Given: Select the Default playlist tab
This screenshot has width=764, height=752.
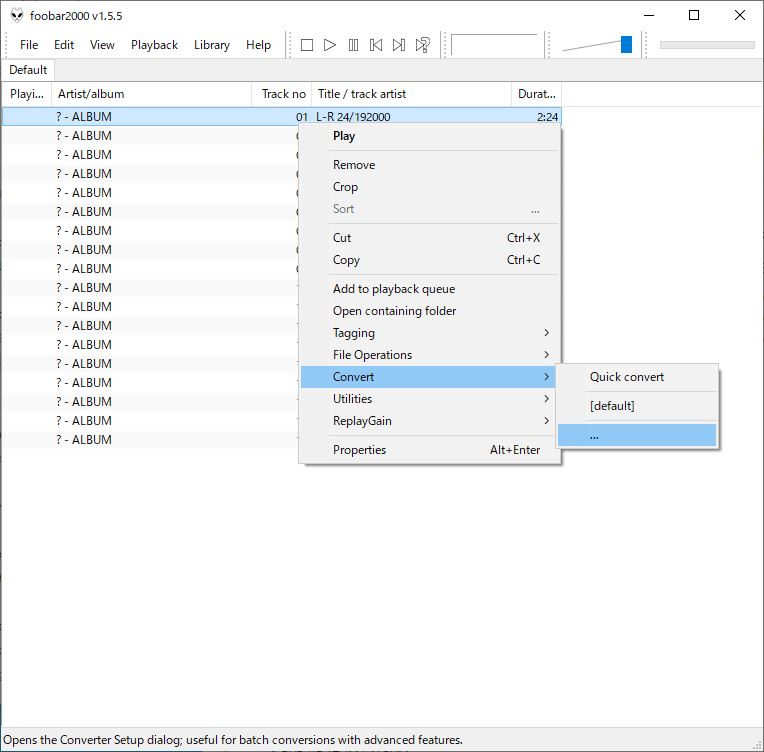Looking at the screenshot, I should coord(28,70).
